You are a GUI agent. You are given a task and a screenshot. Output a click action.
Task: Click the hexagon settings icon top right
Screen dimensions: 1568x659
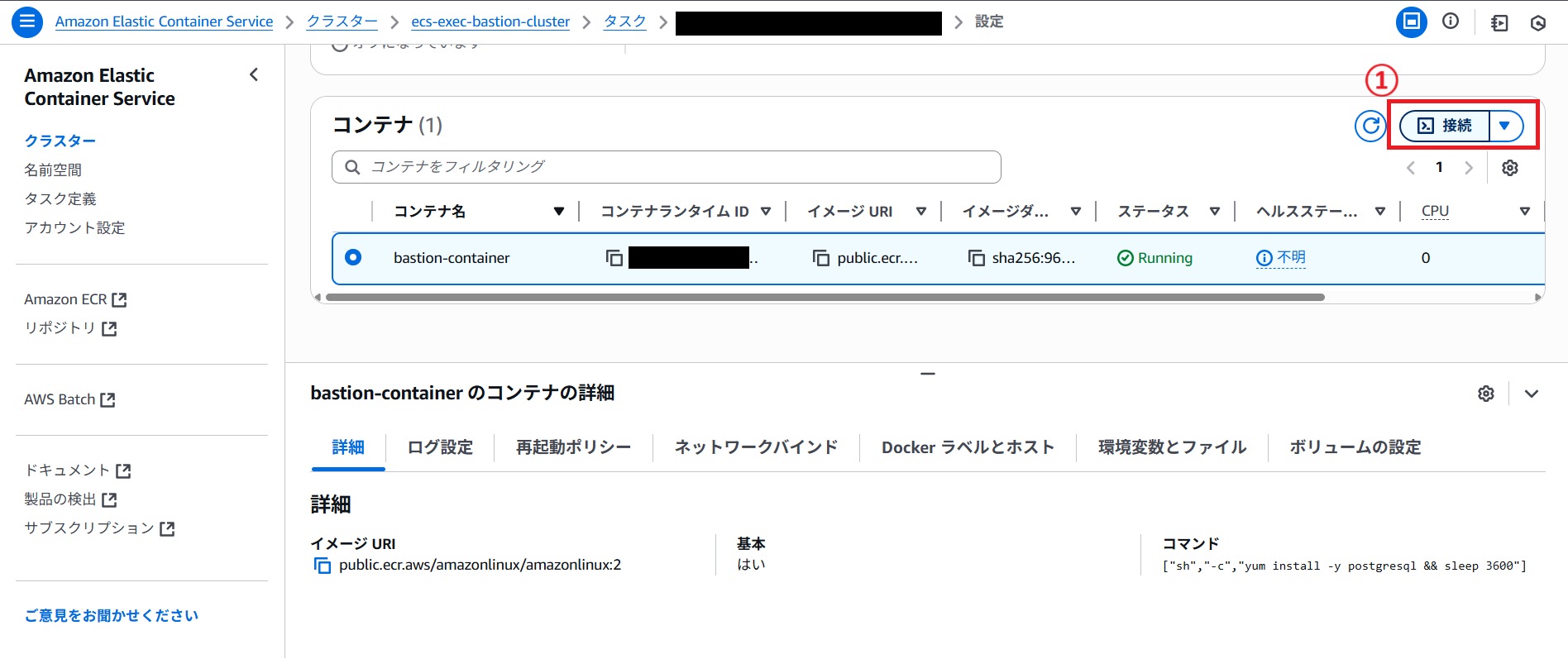pyautogui.click(x=1538, y=23)
